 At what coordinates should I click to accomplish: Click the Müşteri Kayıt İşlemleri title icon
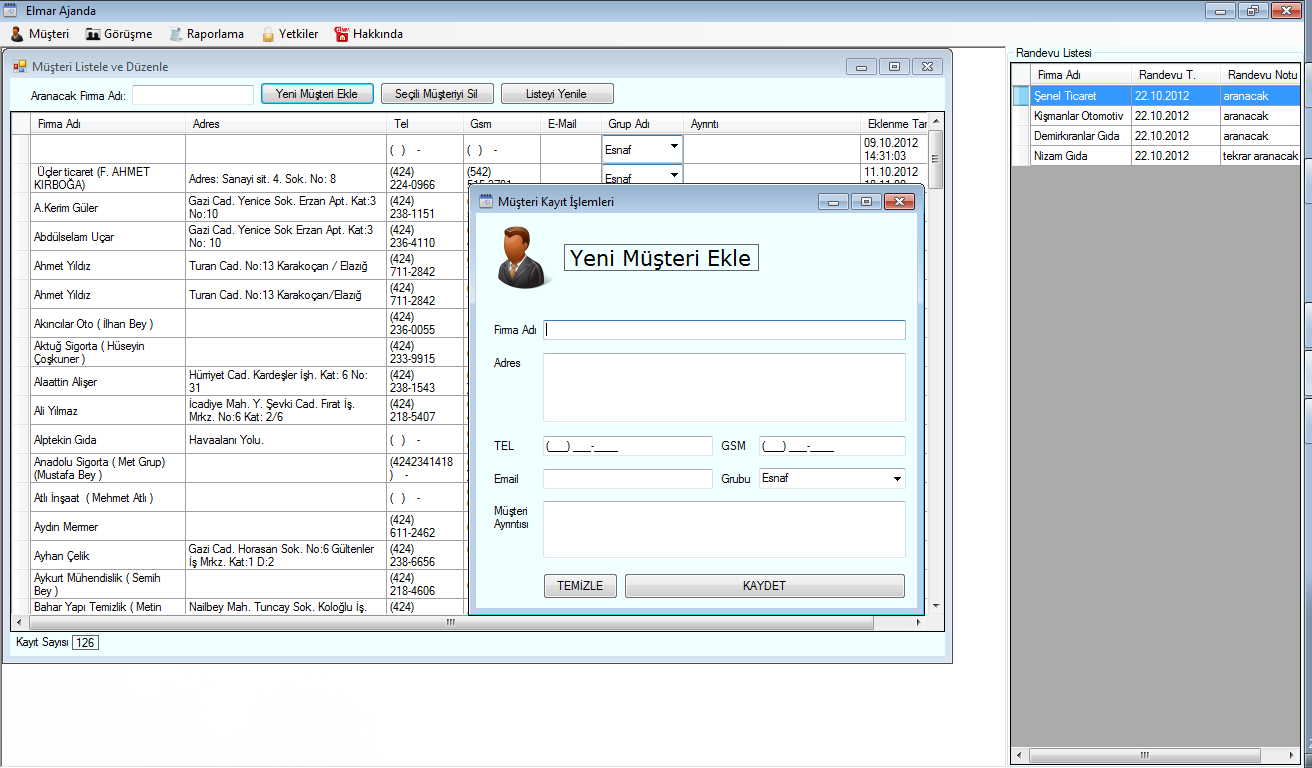(486, 202)
